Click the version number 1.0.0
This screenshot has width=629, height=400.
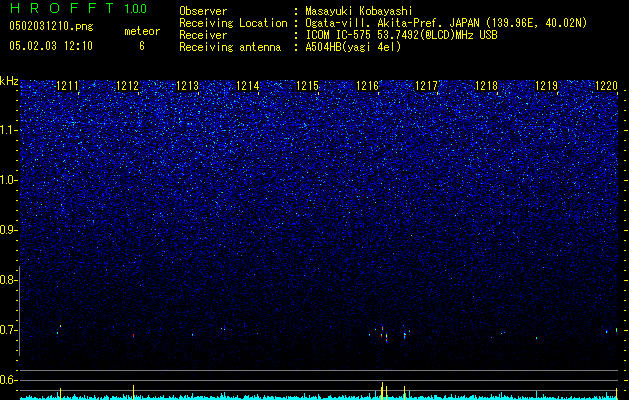pos(136,9)
